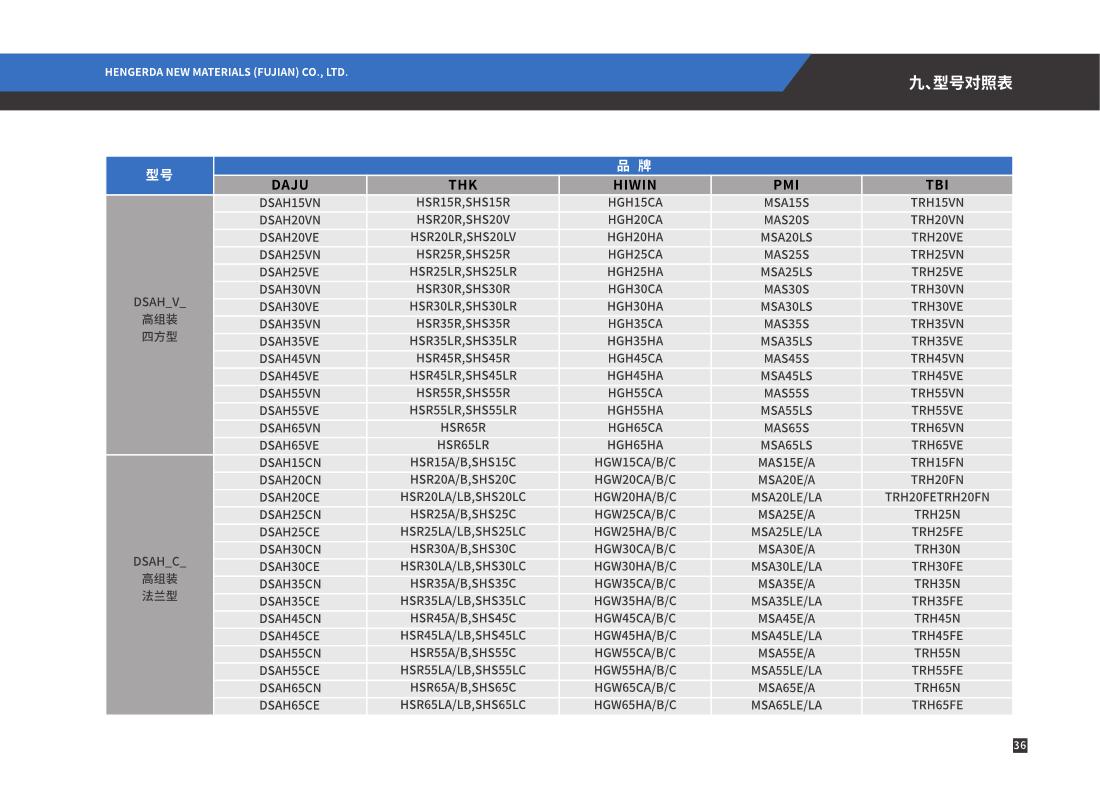Screen dimensions: 1100x802
Task: Click the HIWIN column header
Action: click(x=635, y=185)
